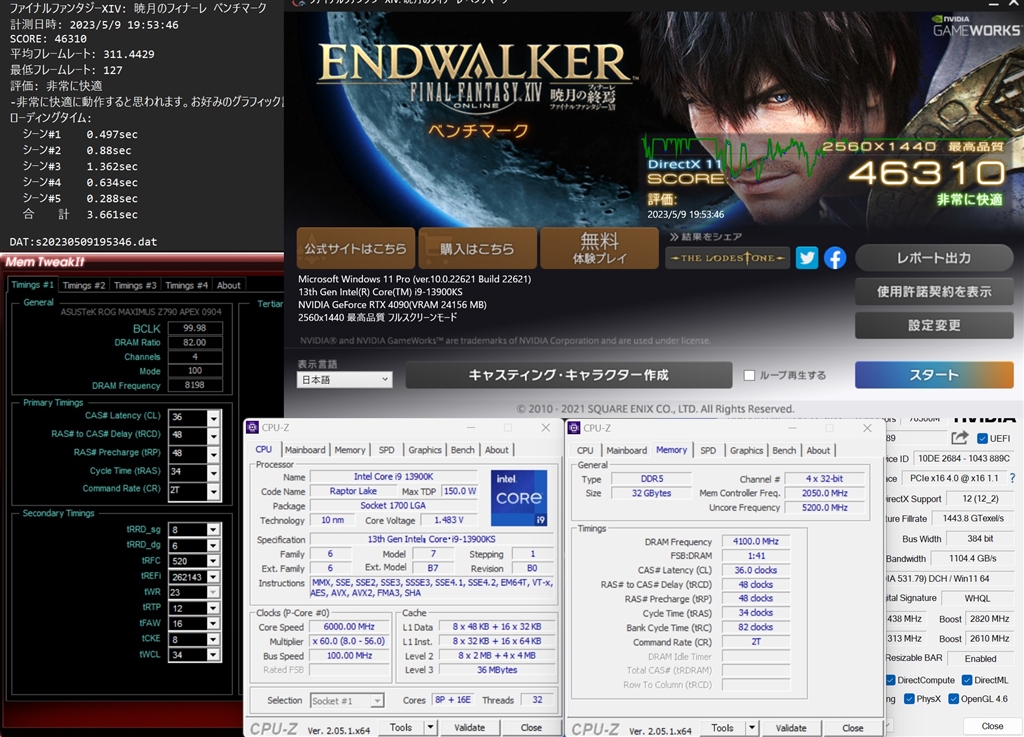This screenshot has width=1024, height=737.
Task: Select SPD tab in right CPU-Z window
Action: [708, 450]
